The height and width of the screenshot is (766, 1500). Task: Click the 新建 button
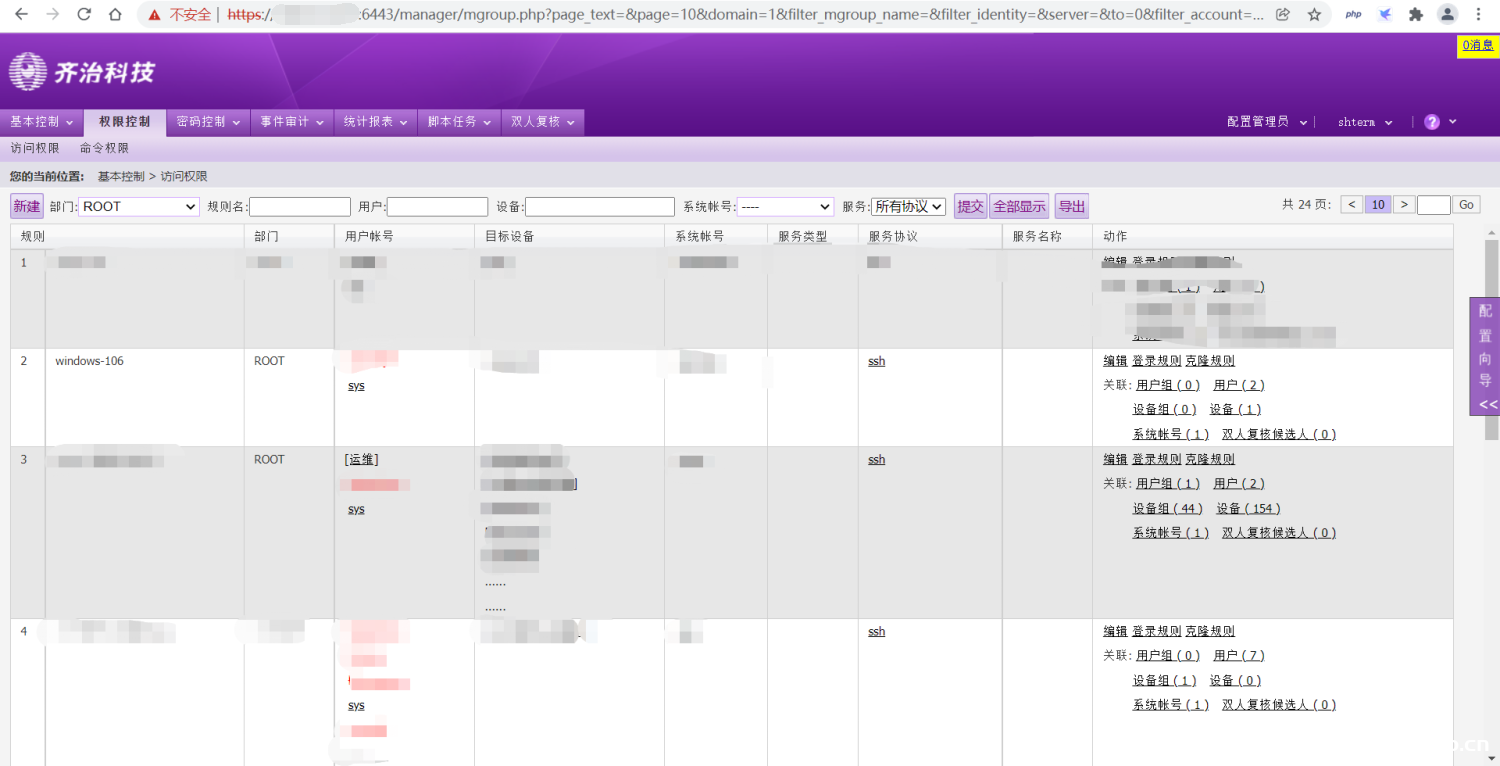click(x=27, y=207)
